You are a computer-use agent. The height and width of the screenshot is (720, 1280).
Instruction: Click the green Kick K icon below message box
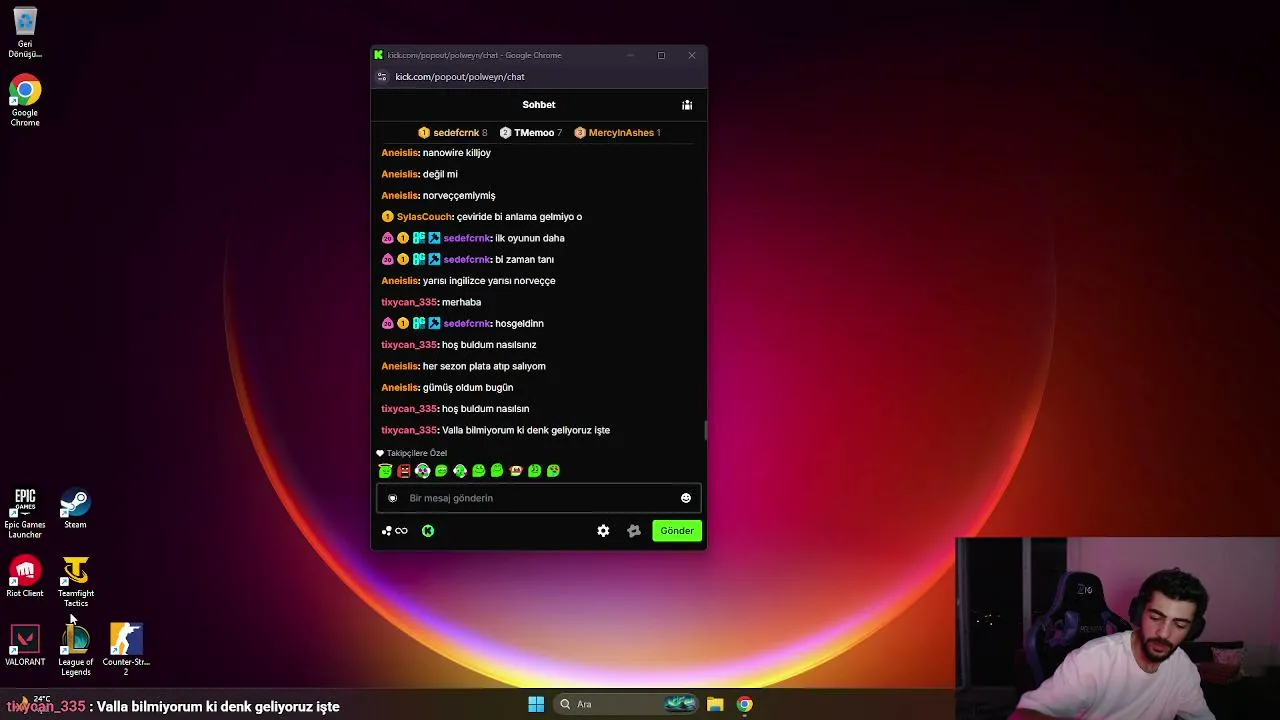(x=428, y=531)
